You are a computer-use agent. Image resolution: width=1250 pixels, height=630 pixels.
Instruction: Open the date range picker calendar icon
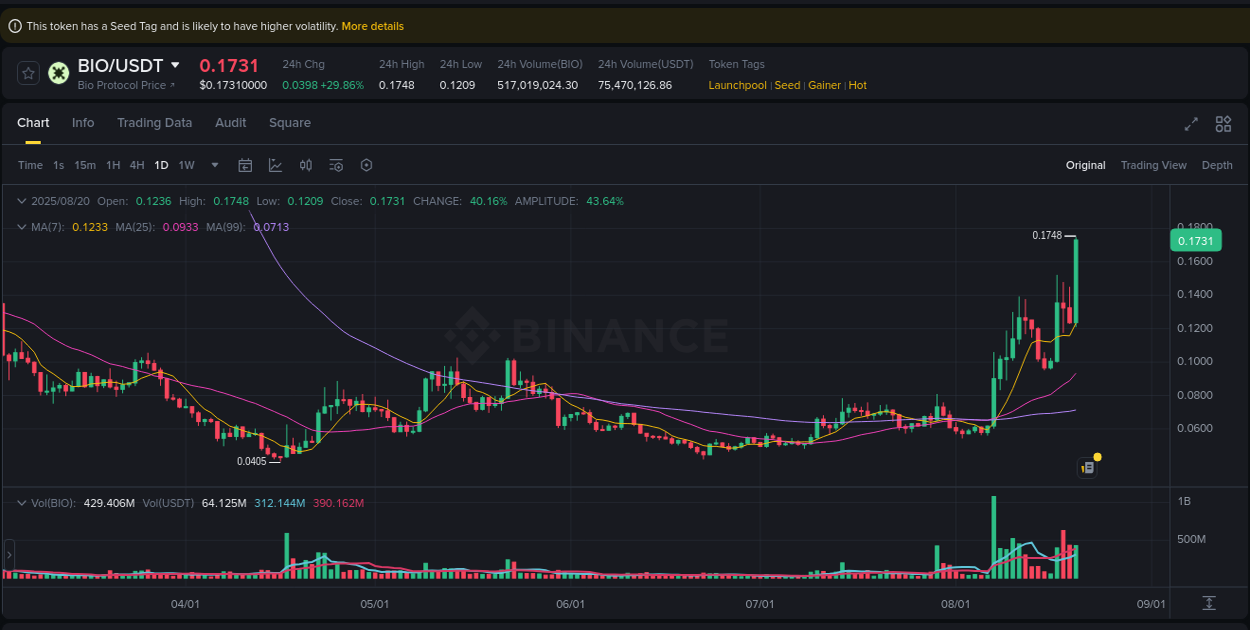(245, 165)
